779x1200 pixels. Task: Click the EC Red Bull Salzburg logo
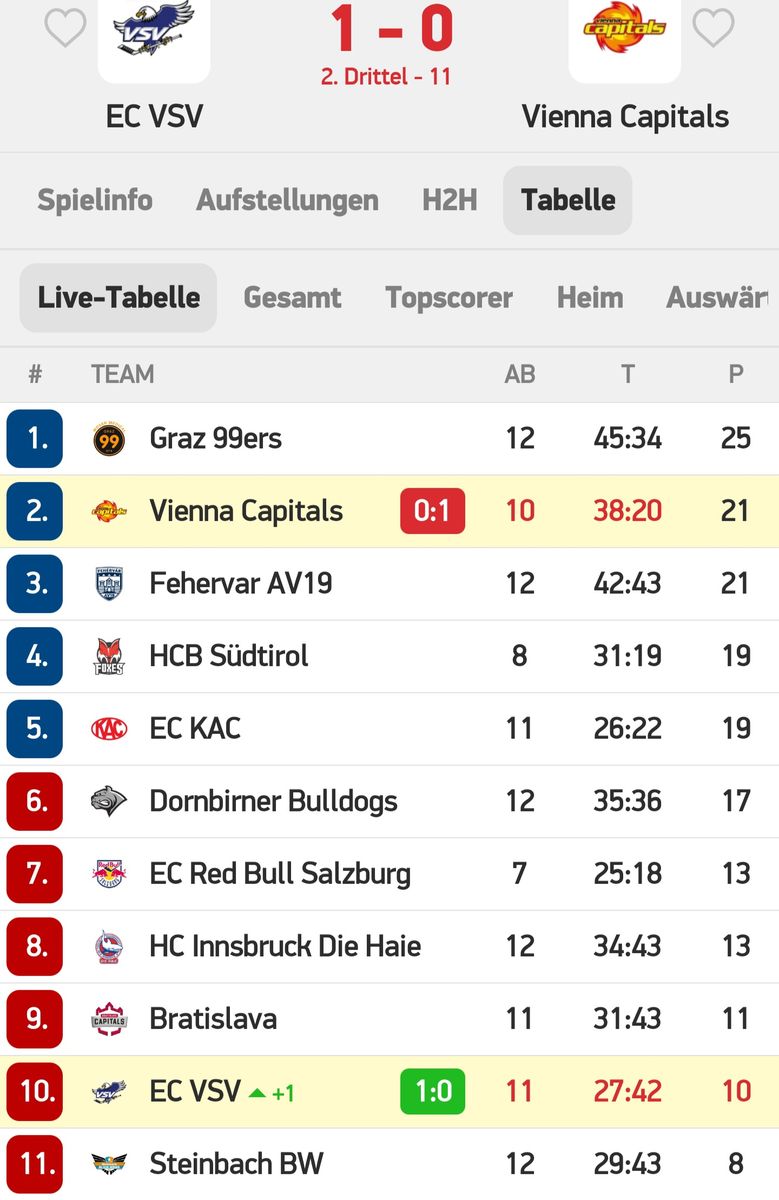[109, 874]
